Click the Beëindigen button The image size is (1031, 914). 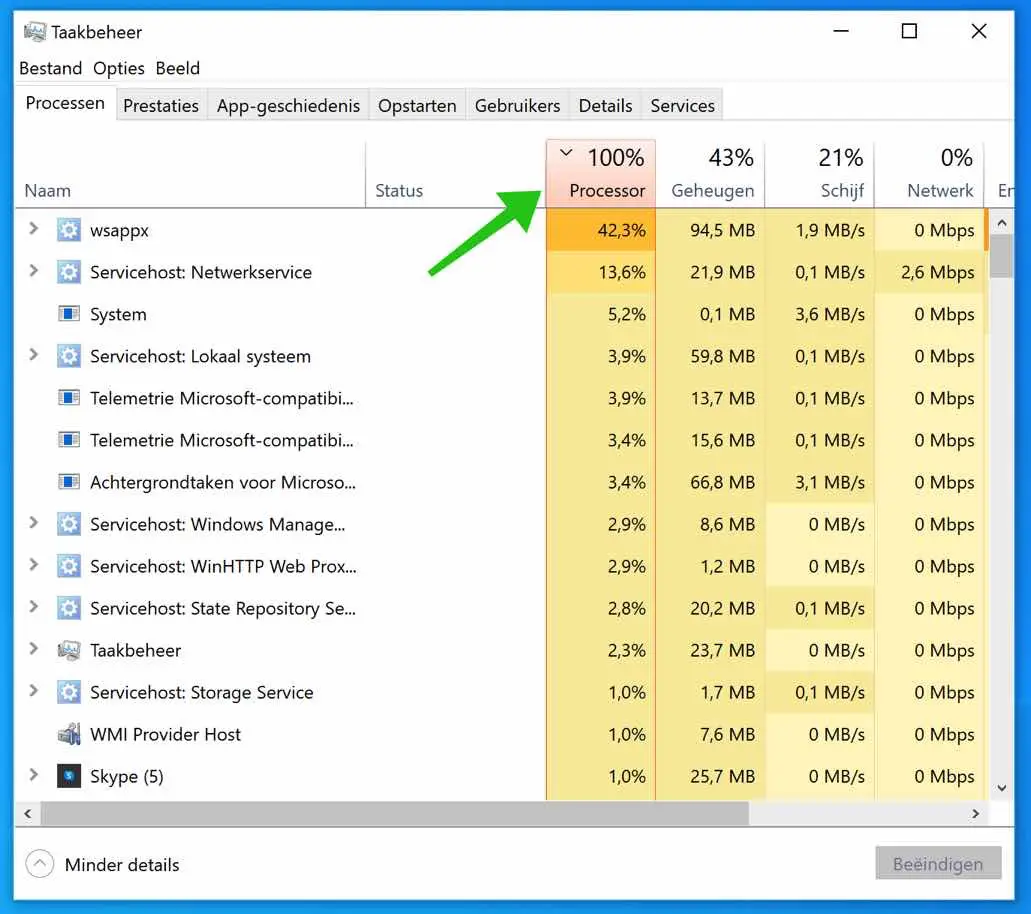(938, 863)
